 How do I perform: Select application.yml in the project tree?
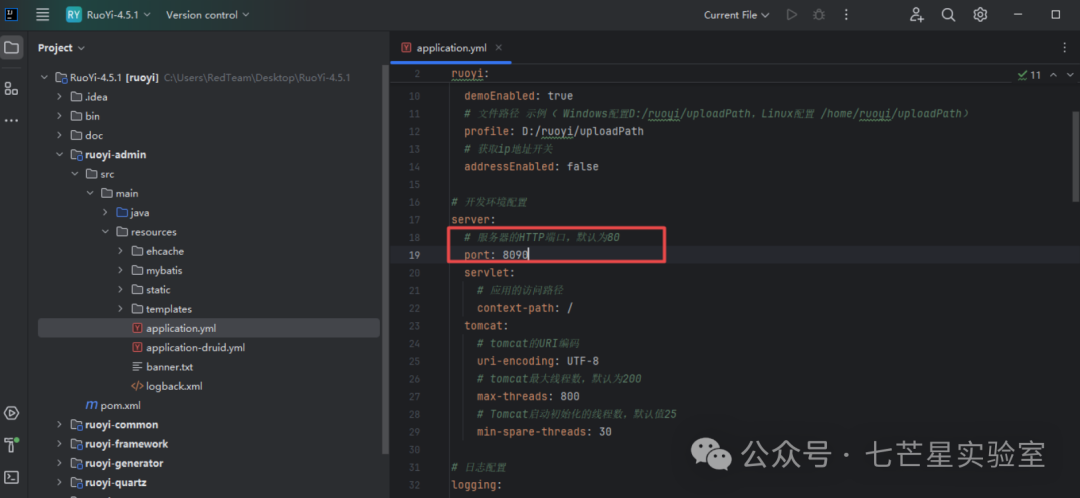point(209,328)
